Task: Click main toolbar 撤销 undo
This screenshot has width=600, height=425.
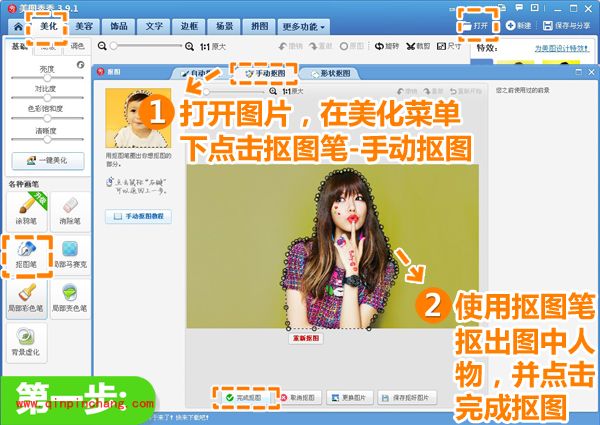Action: [290, 46]
